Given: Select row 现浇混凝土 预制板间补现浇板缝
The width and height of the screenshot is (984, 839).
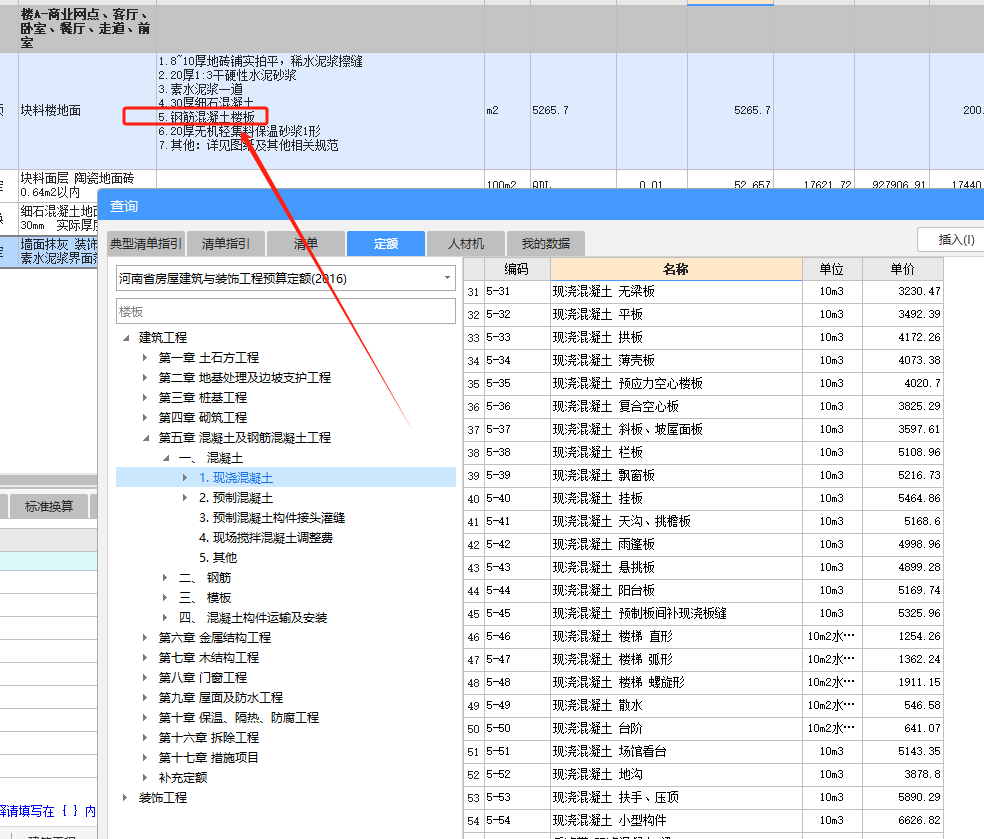Looking at the screenshot, I should (703, 614).
